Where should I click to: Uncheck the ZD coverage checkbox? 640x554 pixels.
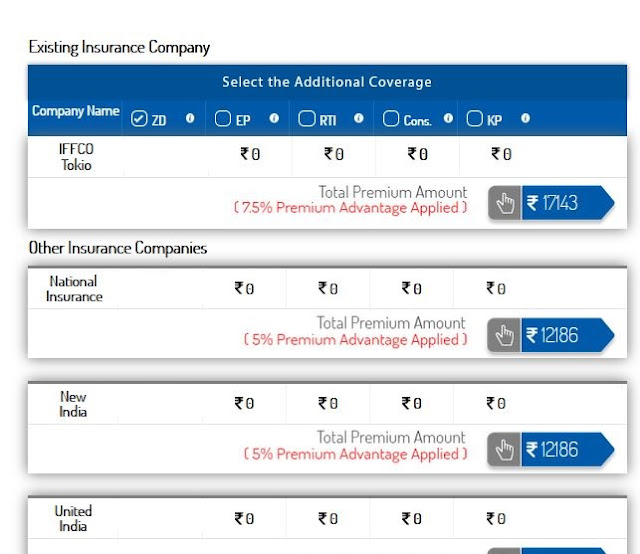pos(139,119)
